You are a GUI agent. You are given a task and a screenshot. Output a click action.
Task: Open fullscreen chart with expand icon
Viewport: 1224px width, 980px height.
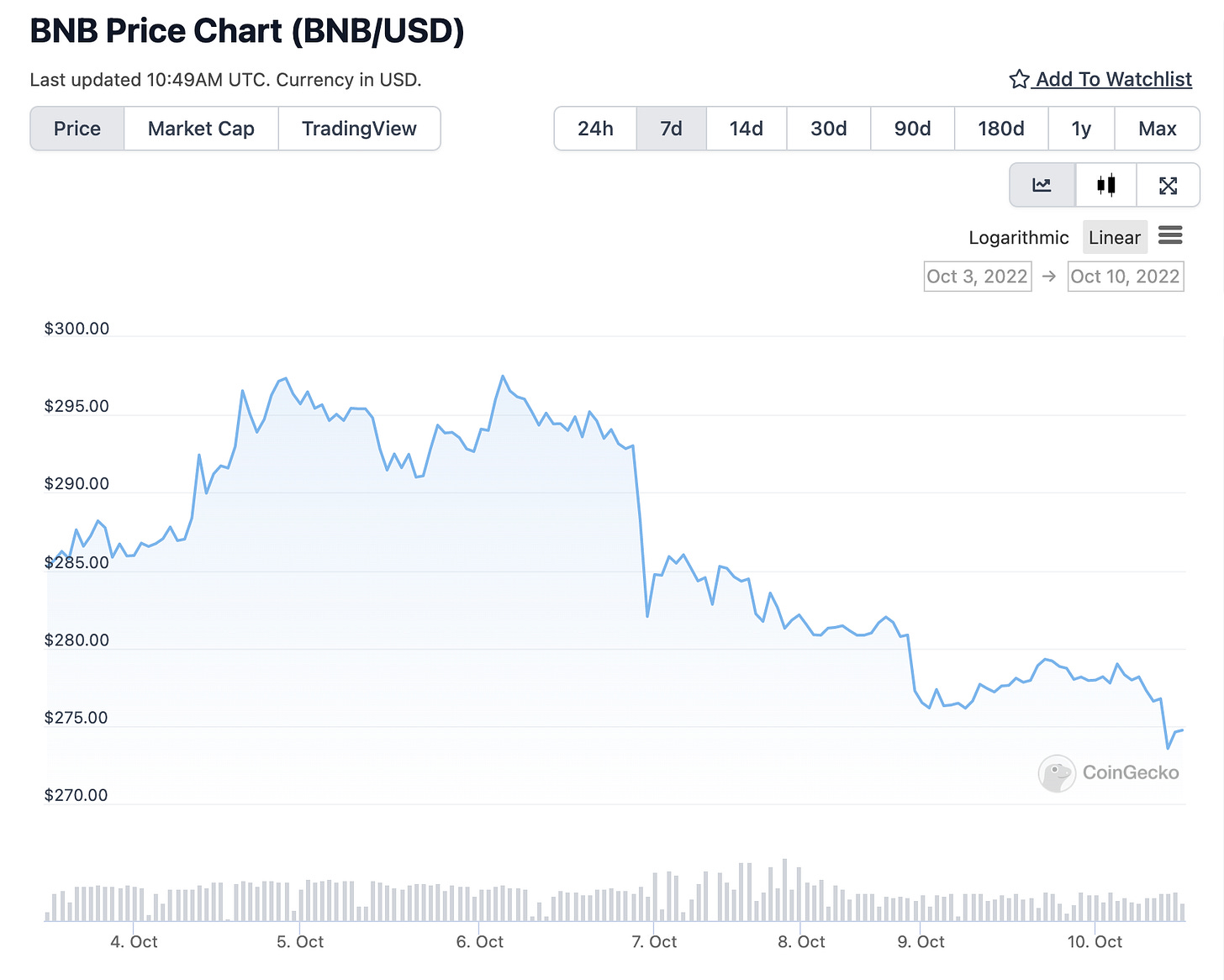pyautogui.click(x=1168, y=185)
